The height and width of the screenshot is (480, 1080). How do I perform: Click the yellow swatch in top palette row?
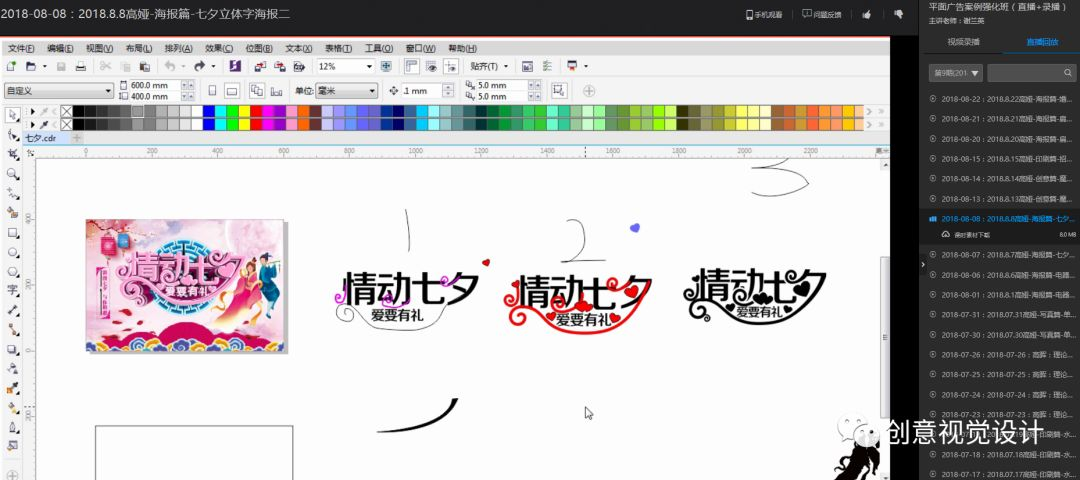[244, 111]
